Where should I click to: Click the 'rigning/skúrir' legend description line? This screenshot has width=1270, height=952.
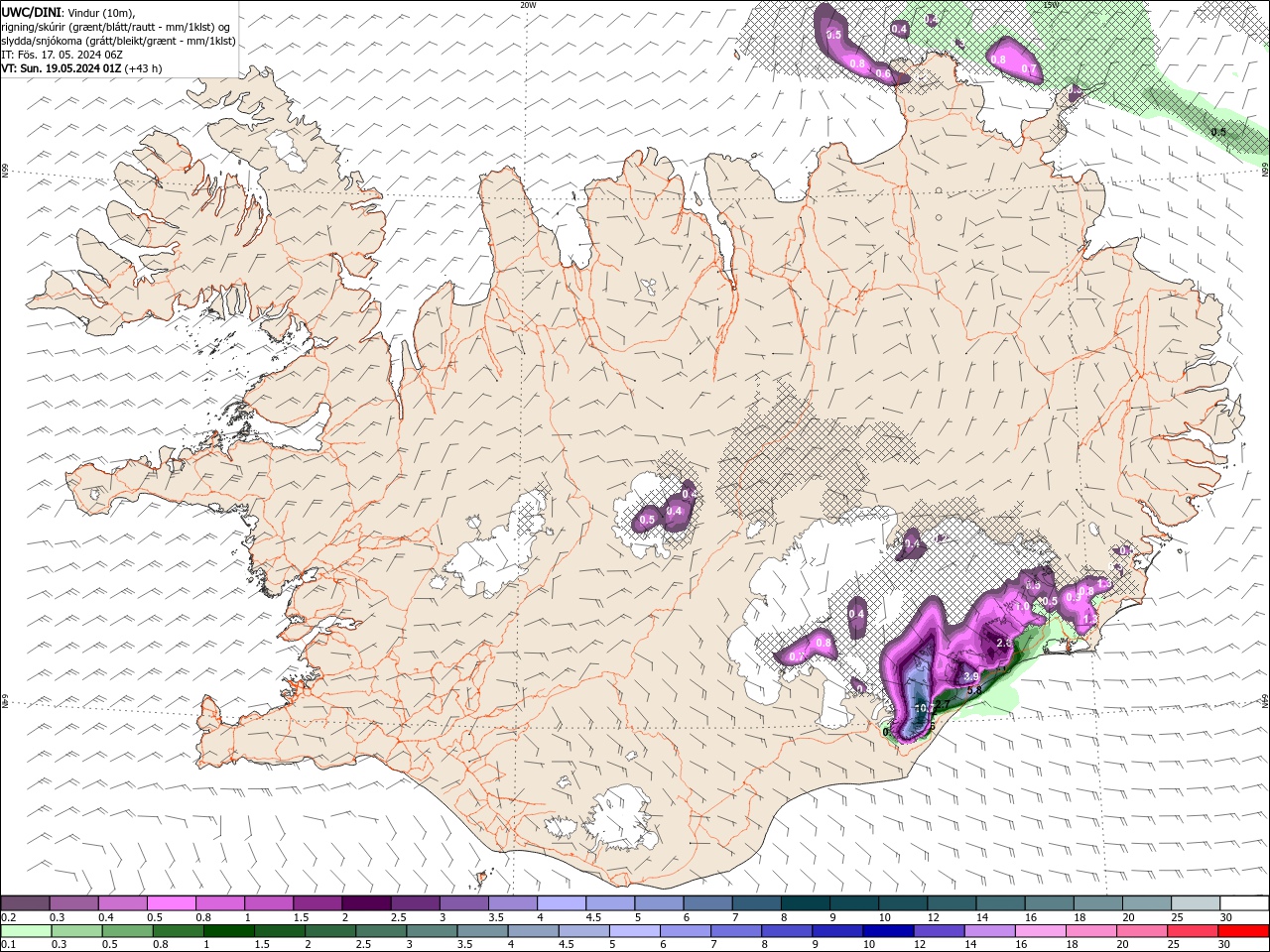point(117,27)
